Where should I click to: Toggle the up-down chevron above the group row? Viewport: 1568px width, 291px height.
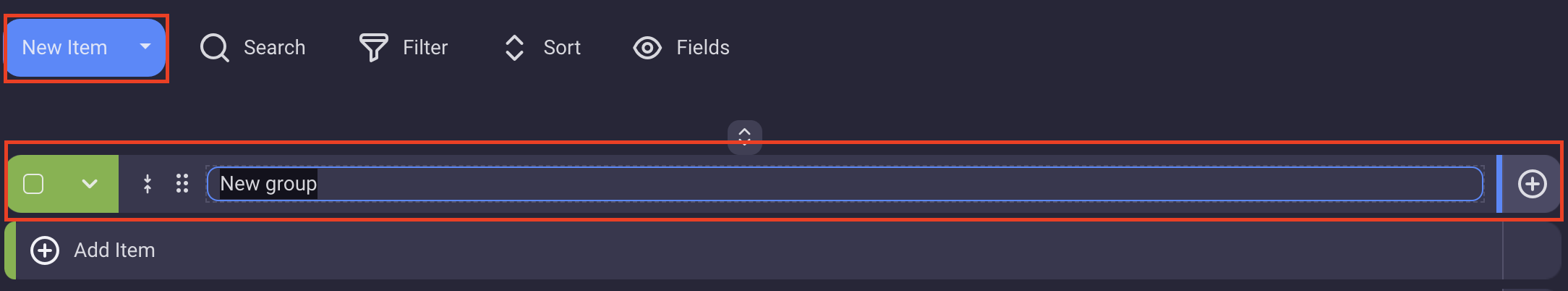click(x=744, y=136)
